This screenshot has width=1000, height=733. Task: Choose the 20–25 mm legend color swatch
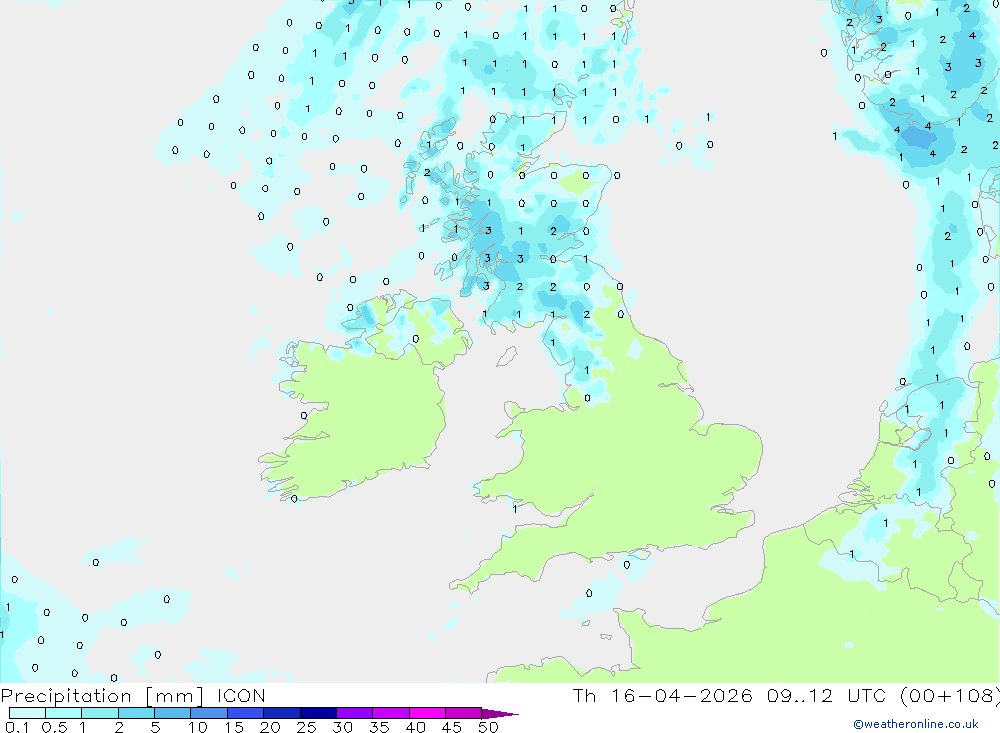[282, 713]
